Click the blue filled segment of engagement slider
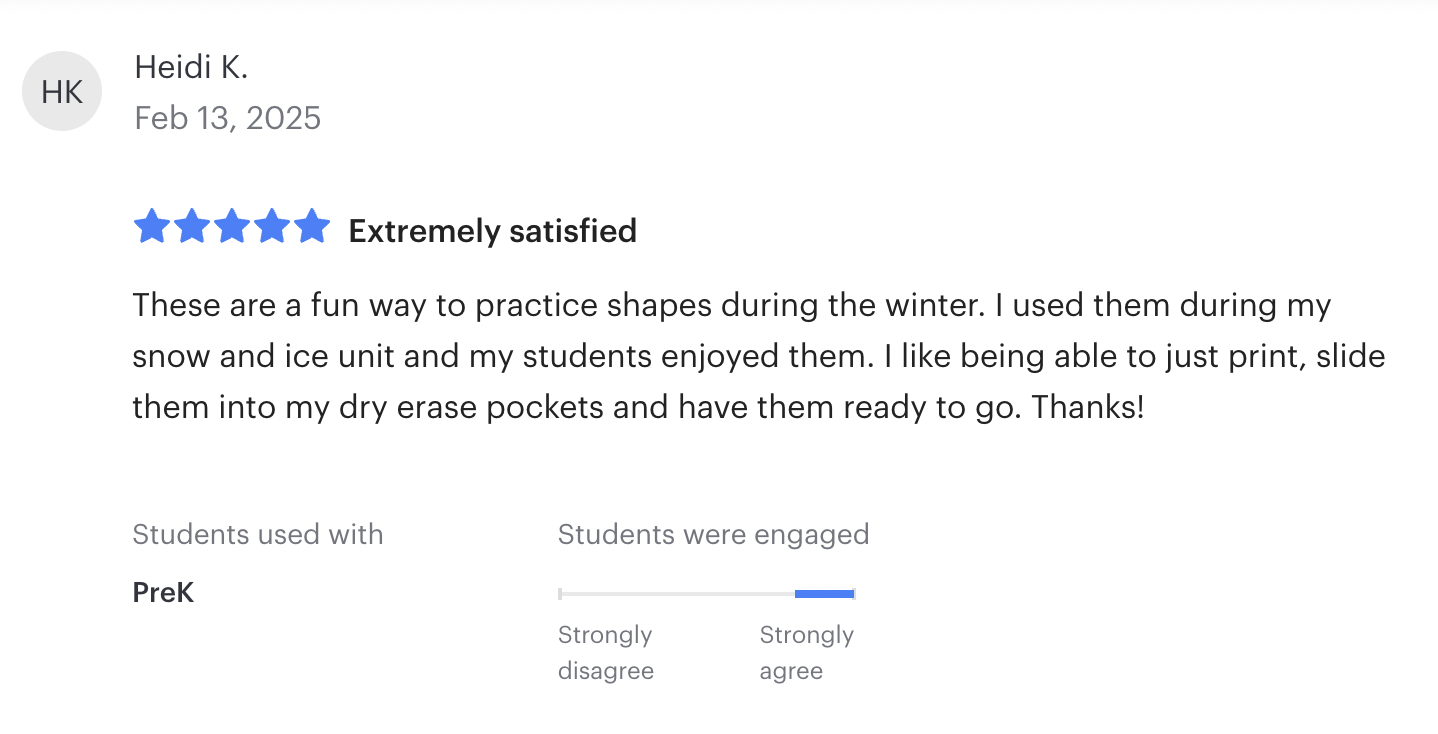 pyautogui.click(x=824, y=594)
